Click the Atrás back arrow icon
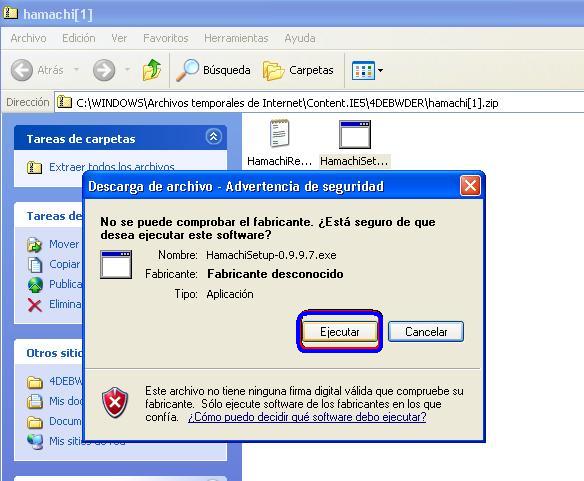The image size is (584, 481). (22, 70)
